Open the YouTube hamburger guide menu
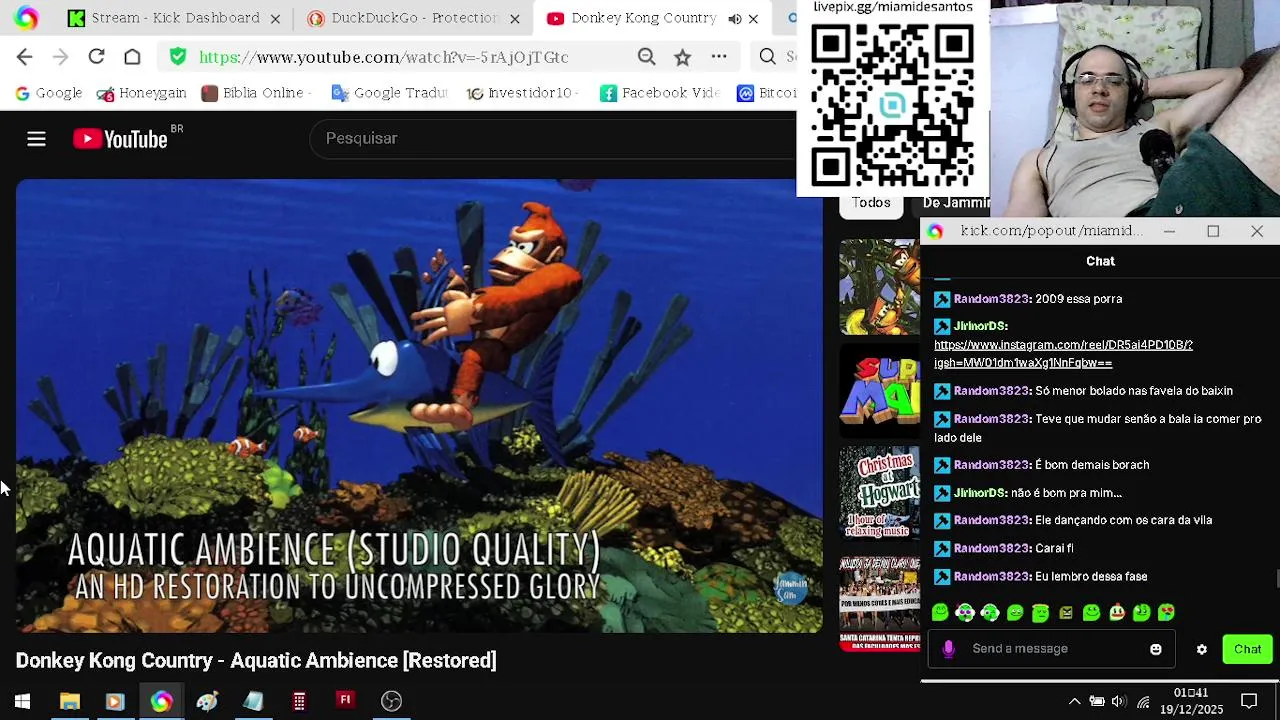This screenshot has width=1280, height=720. 36,139
